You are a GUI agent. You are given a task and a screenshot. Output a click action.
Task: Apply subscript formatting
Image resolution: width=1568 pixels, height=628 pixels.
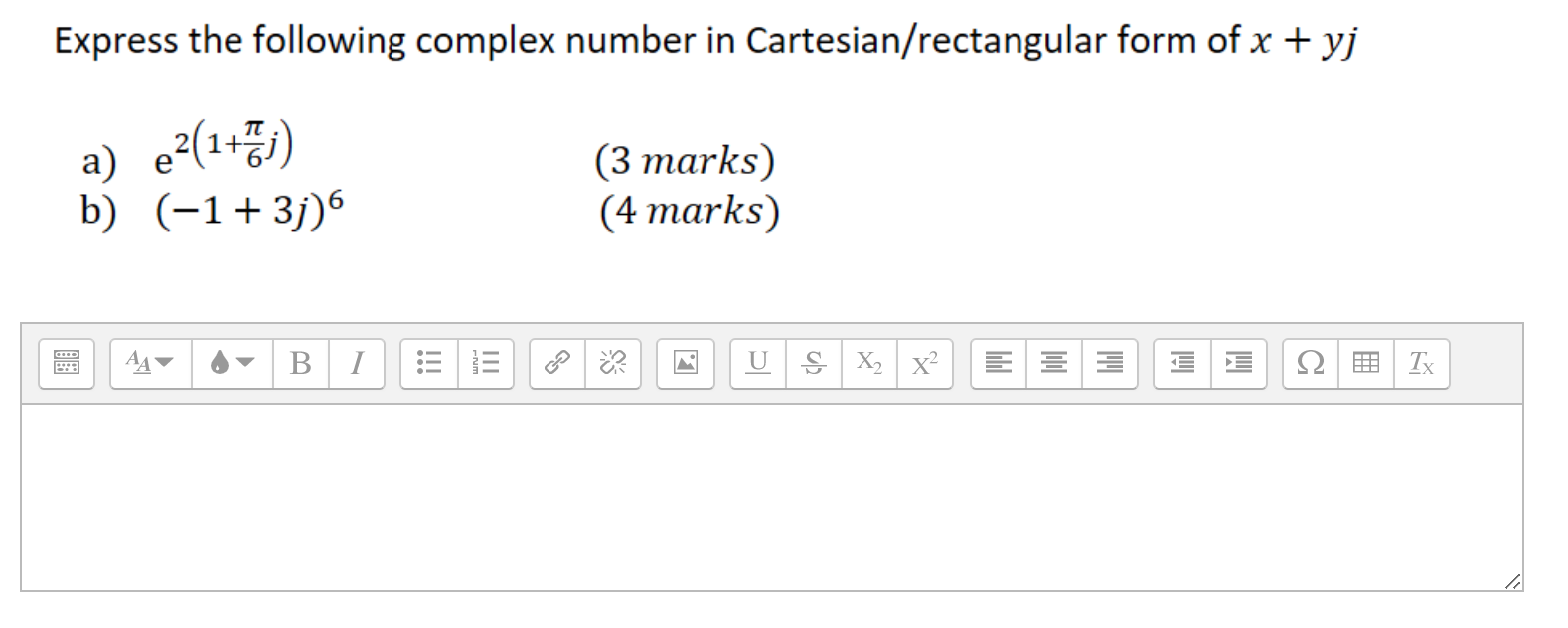(x=869, y=364)
